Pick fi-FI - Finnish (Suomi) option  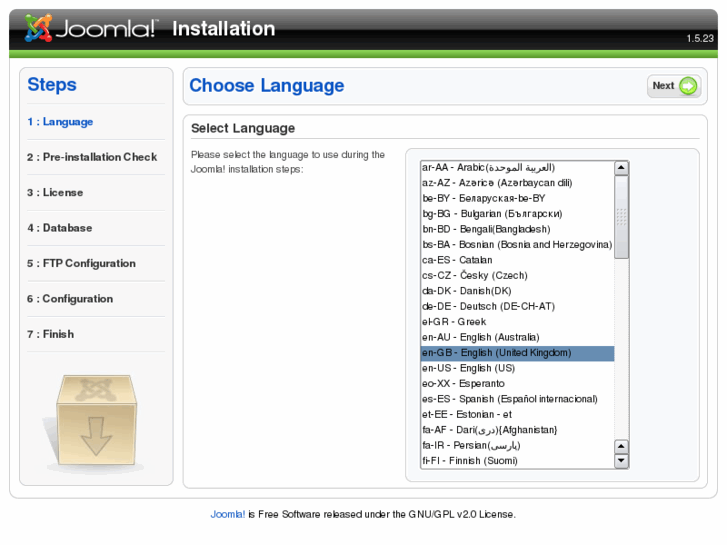(x=517, y=461)
